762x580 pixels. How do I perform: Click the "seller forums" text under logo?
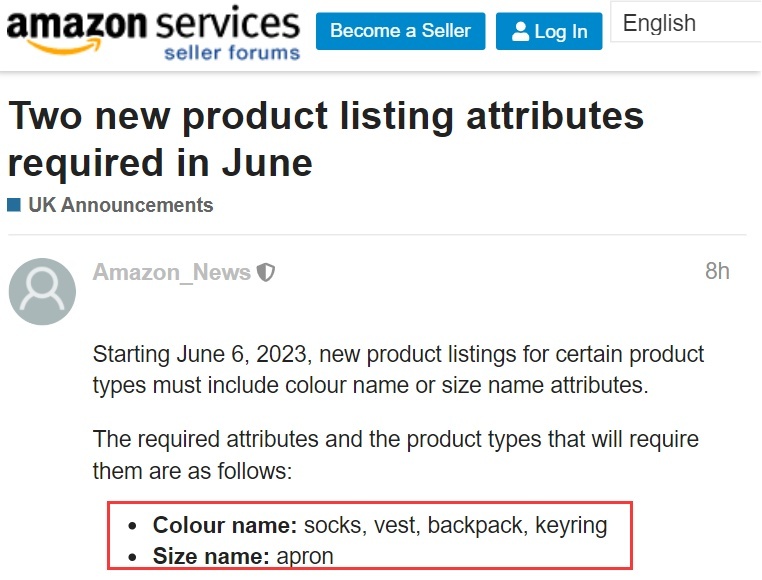pos(232,52)
